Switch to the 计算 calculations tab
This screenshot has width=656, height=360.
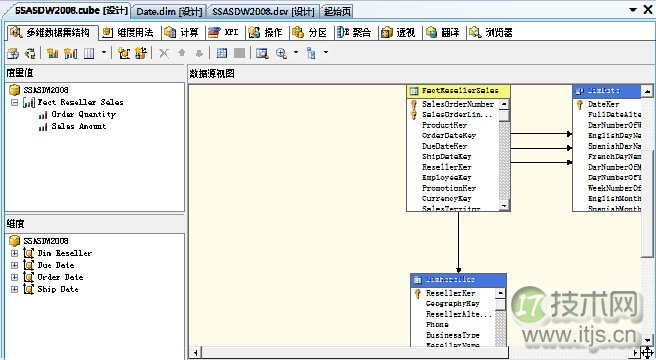point(182,33)
